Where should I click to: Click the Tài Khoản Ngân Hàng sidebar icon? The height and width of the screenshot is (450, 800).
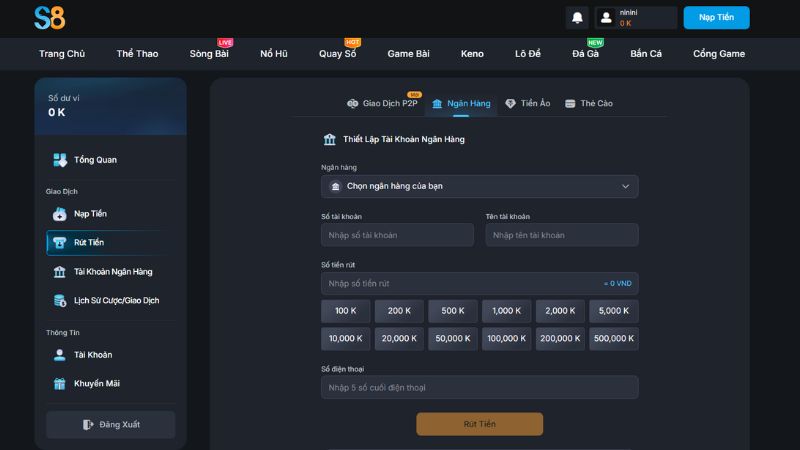click(60, 272)
